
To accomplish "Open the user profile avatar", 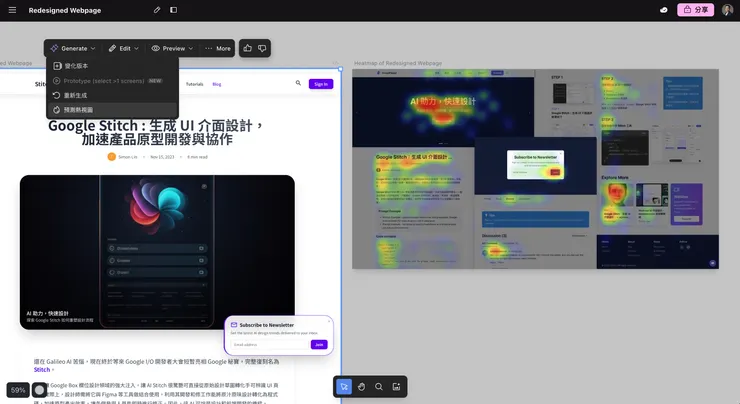I will [727, 10].
